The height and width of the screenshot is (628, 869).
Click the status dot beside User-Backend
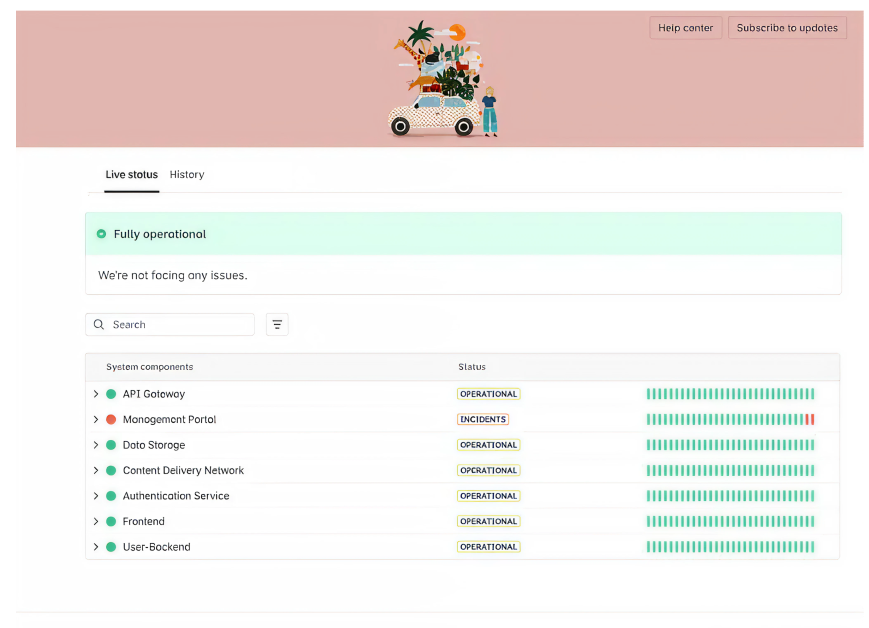click(x=110, y=546)
